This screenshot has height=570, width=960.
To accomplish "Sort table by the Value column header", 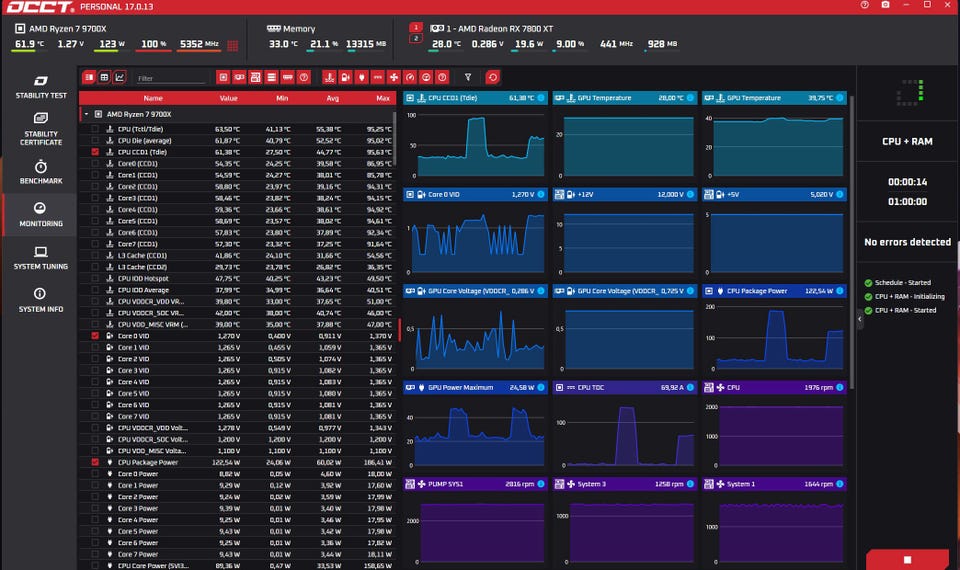I will [x=228, y=98].
